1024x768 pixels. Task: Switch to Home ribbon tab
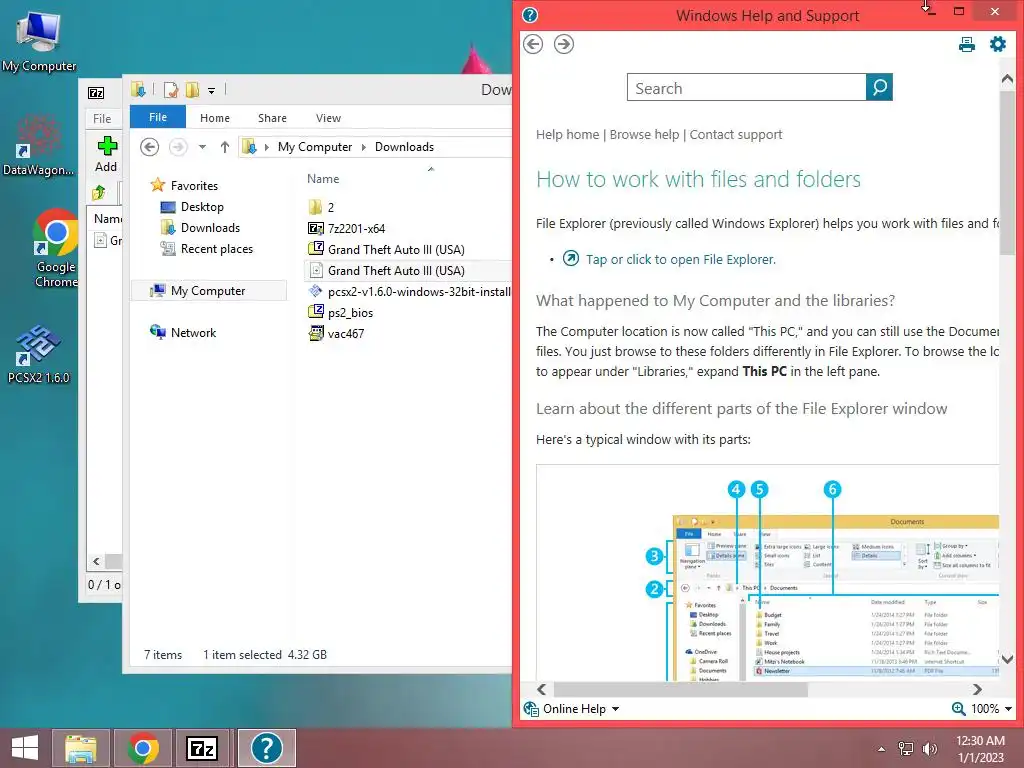[x=215, y=118]
